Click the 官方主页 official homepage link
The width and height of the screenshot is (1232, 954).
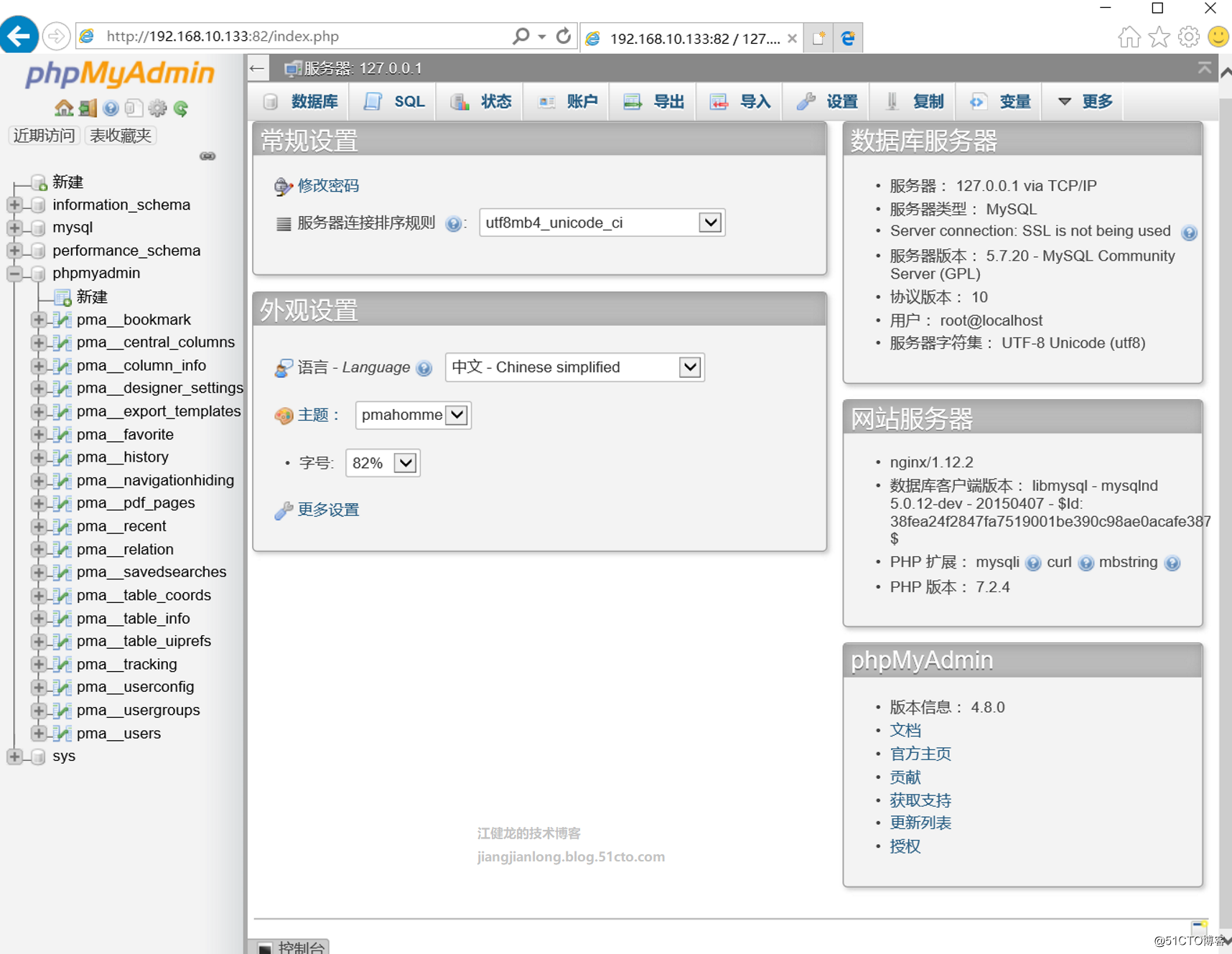click(920, 754)
